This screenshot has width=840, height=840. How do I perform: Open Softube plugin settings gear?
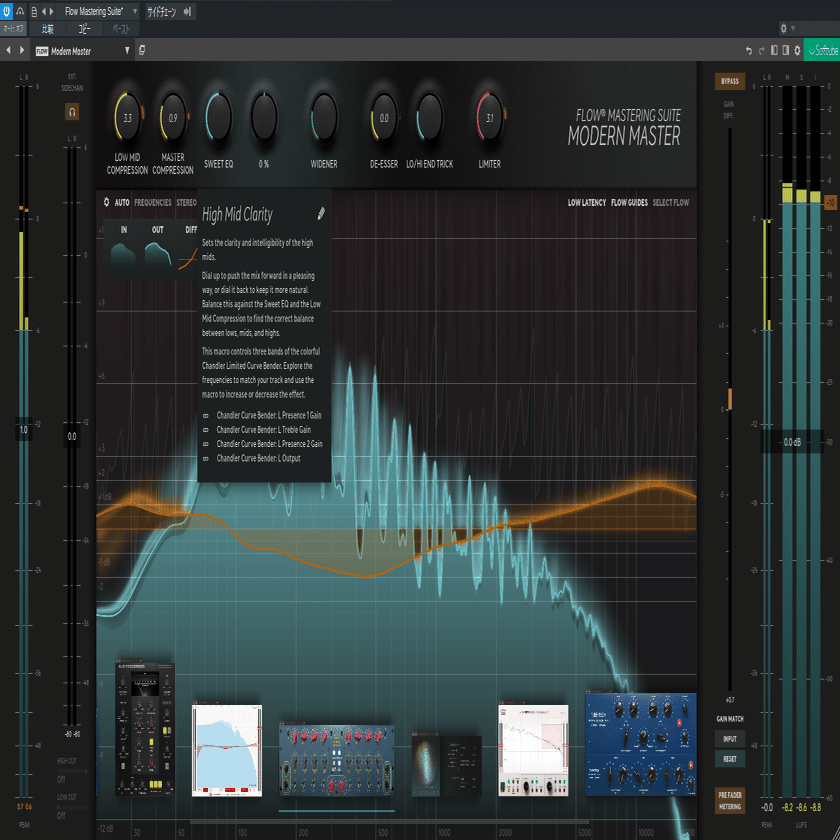tap(797, 50)
